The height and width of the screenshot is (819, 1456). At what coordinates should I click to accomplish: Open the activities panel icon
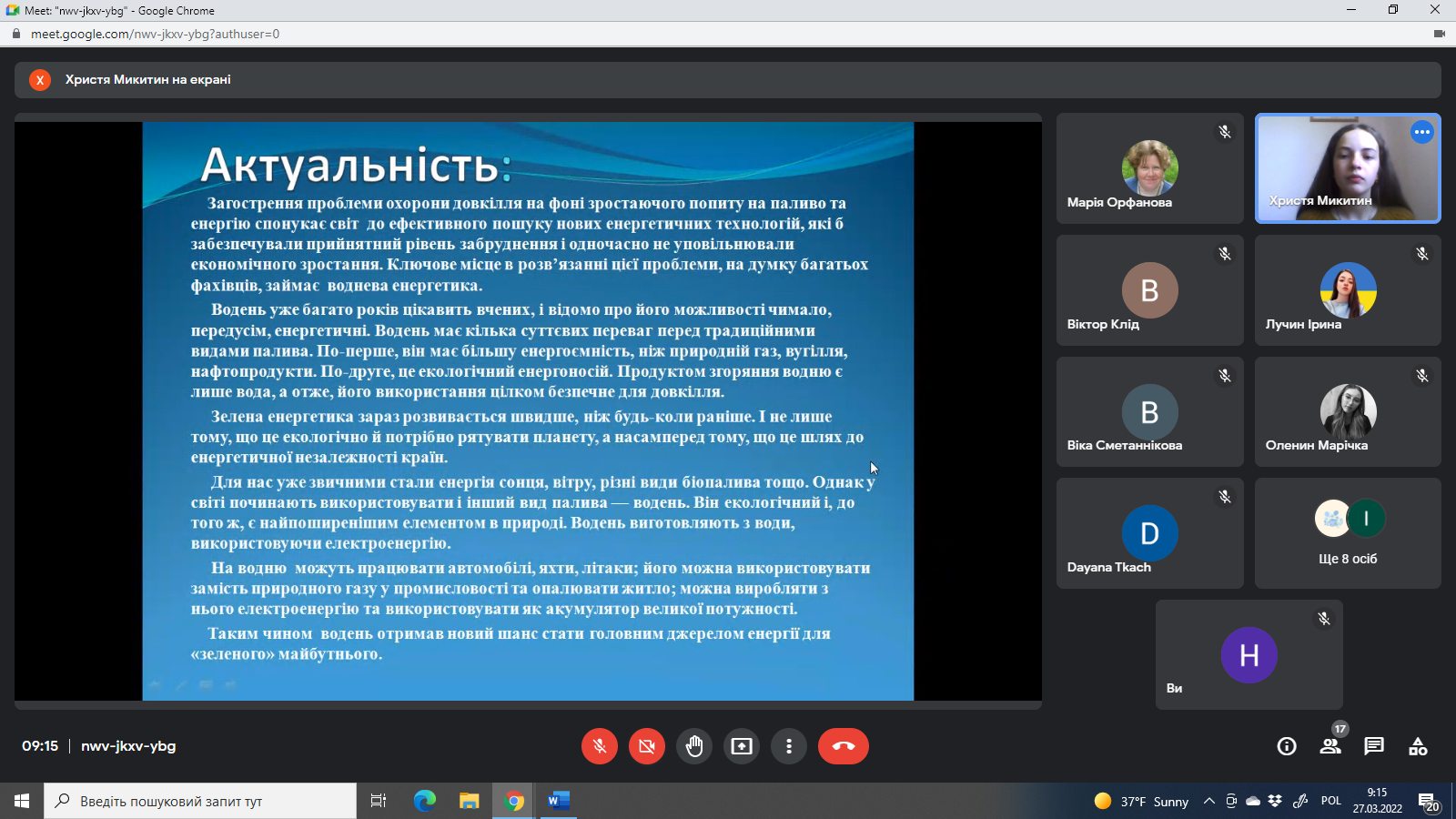(1418, 746)
